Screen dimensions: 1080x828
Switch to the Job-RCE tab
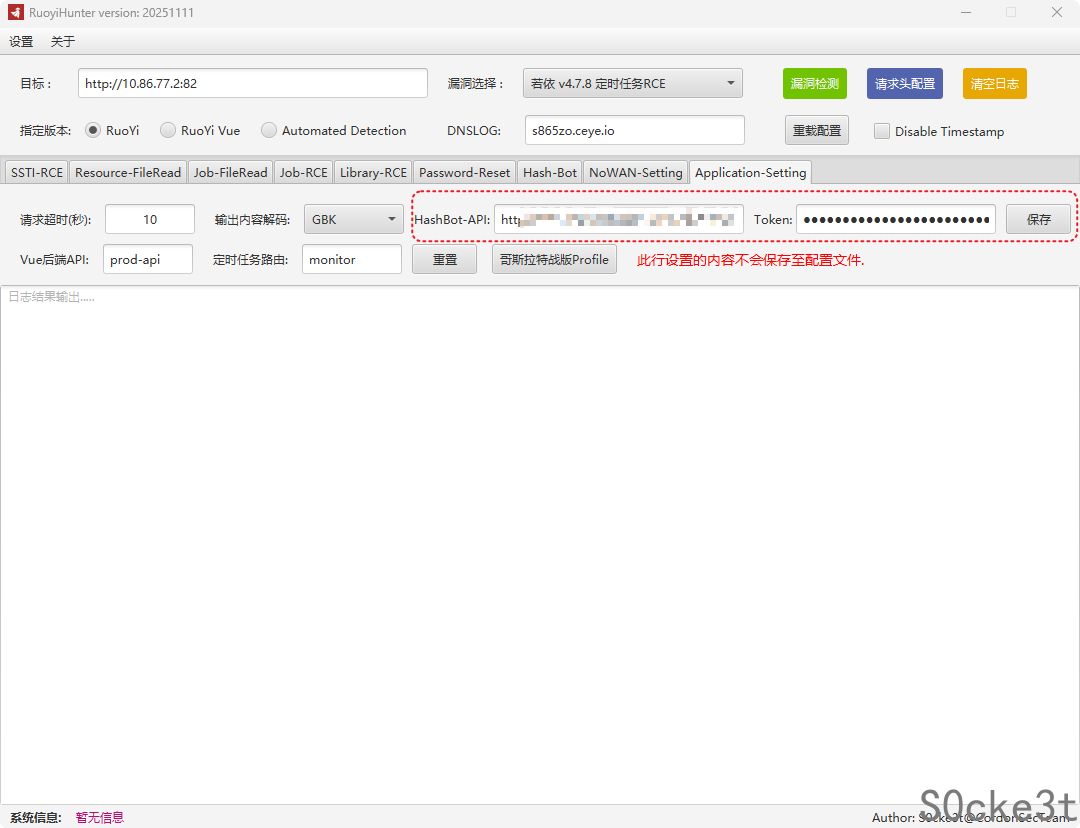304,172
